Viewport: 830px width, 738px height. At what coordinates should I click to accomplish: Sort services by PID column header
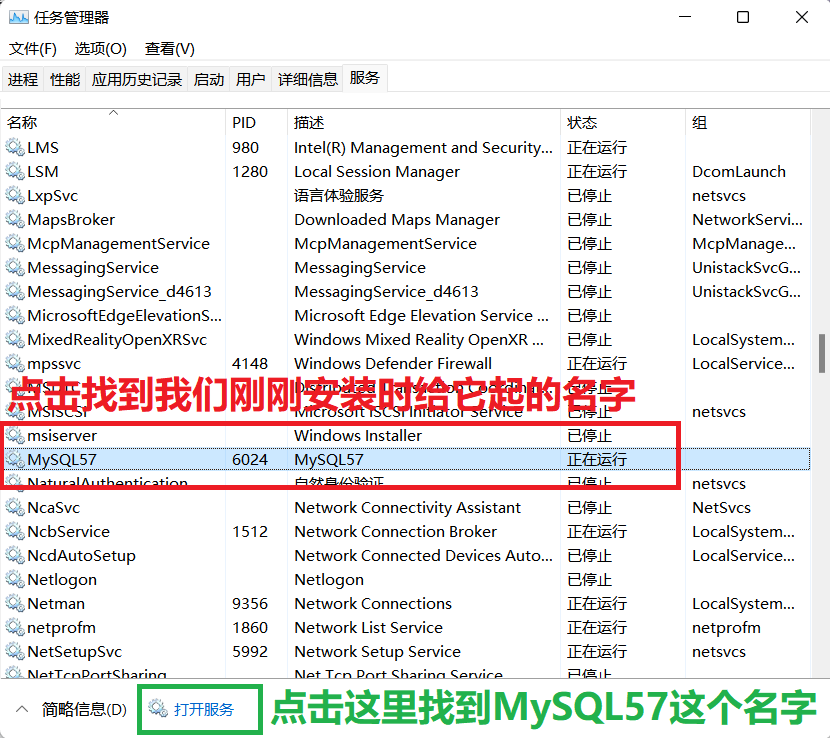click(257, 122)
